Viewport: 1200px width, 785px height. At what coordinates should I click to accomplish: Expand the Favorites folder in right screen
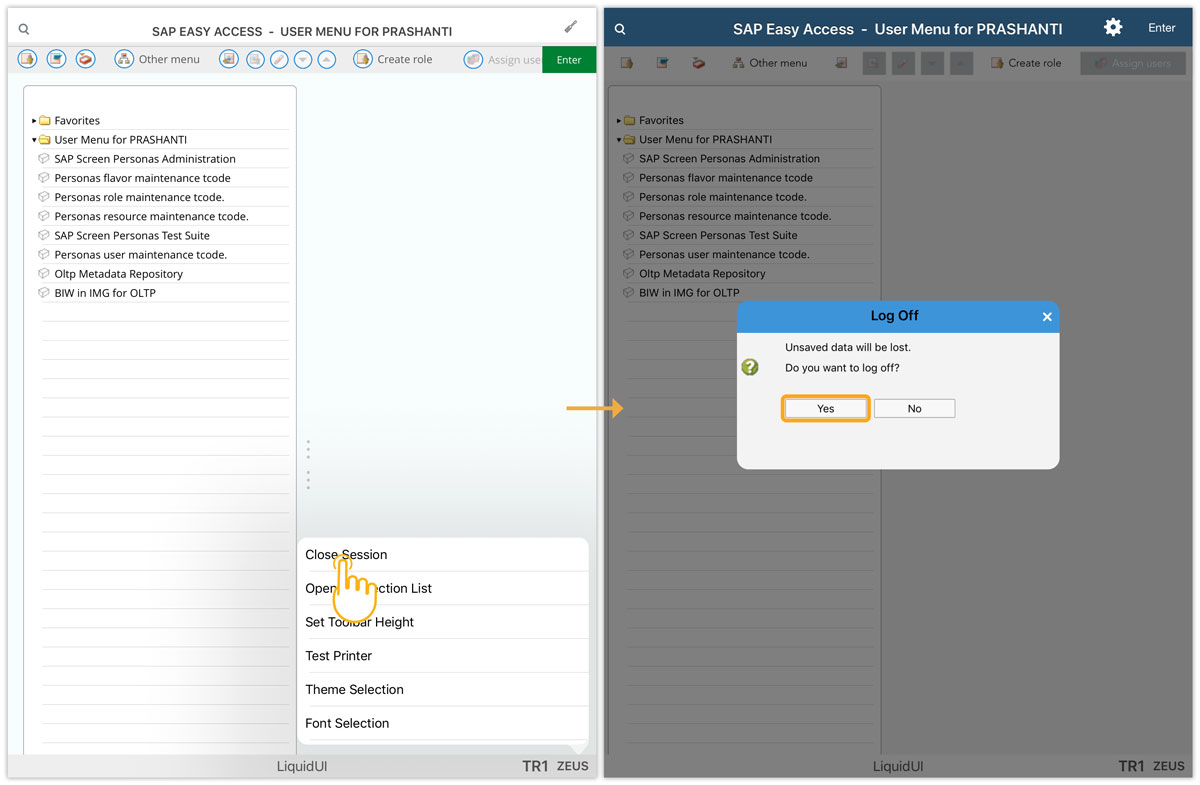tap(619, 121)
